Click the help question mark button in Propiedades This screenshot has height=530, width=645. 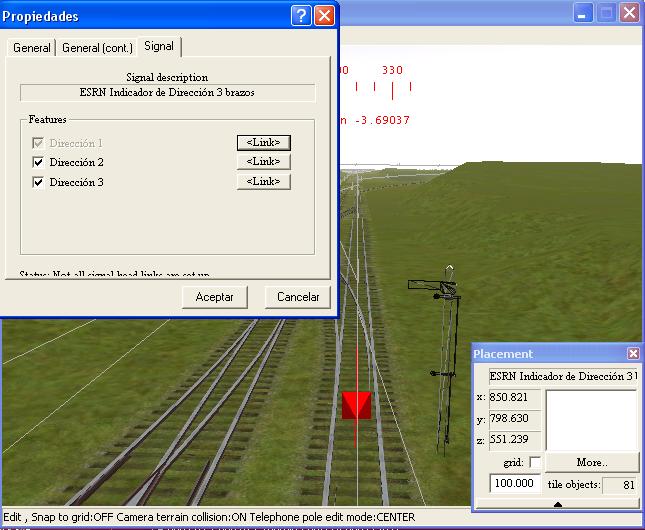[301, 16]
